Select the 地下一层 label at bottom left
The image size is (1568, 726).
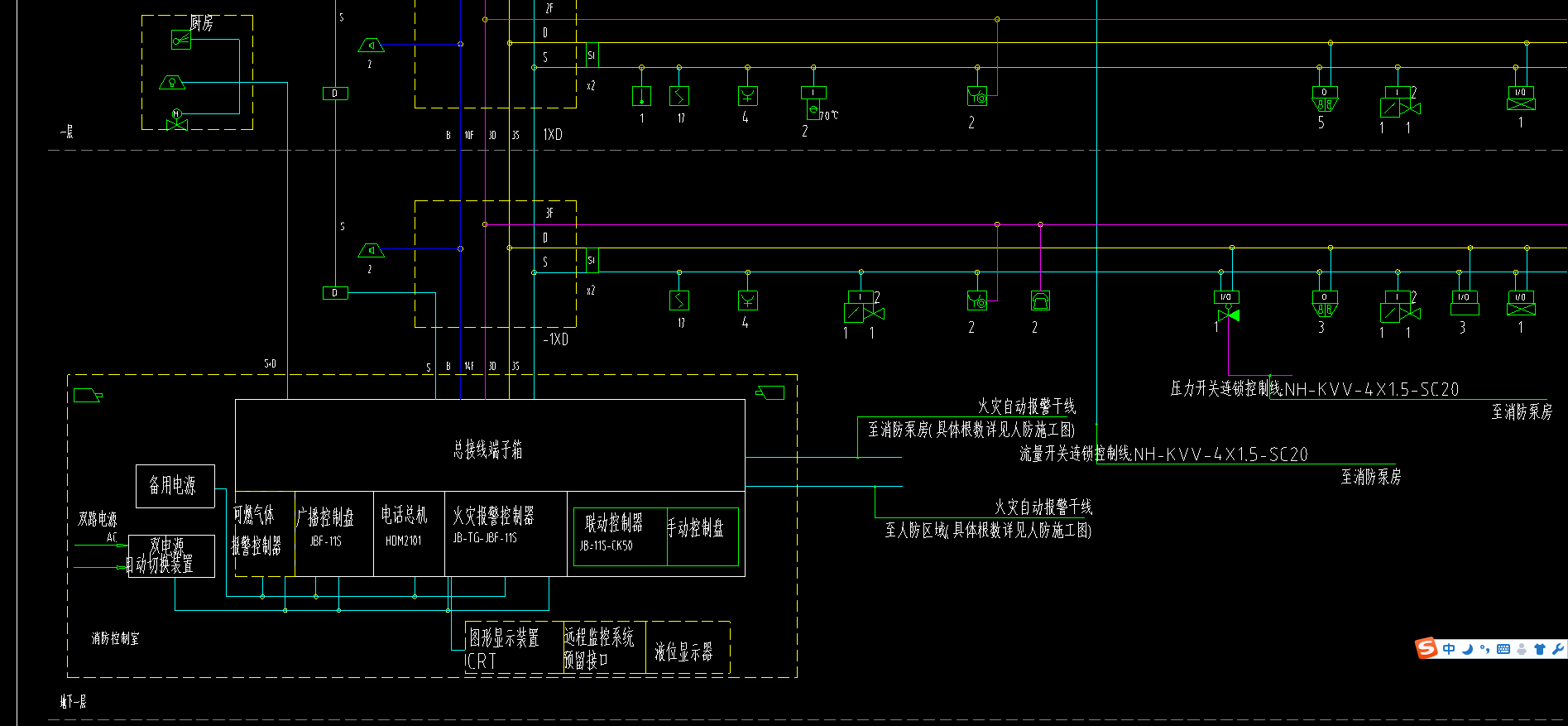tap(73, 702)
